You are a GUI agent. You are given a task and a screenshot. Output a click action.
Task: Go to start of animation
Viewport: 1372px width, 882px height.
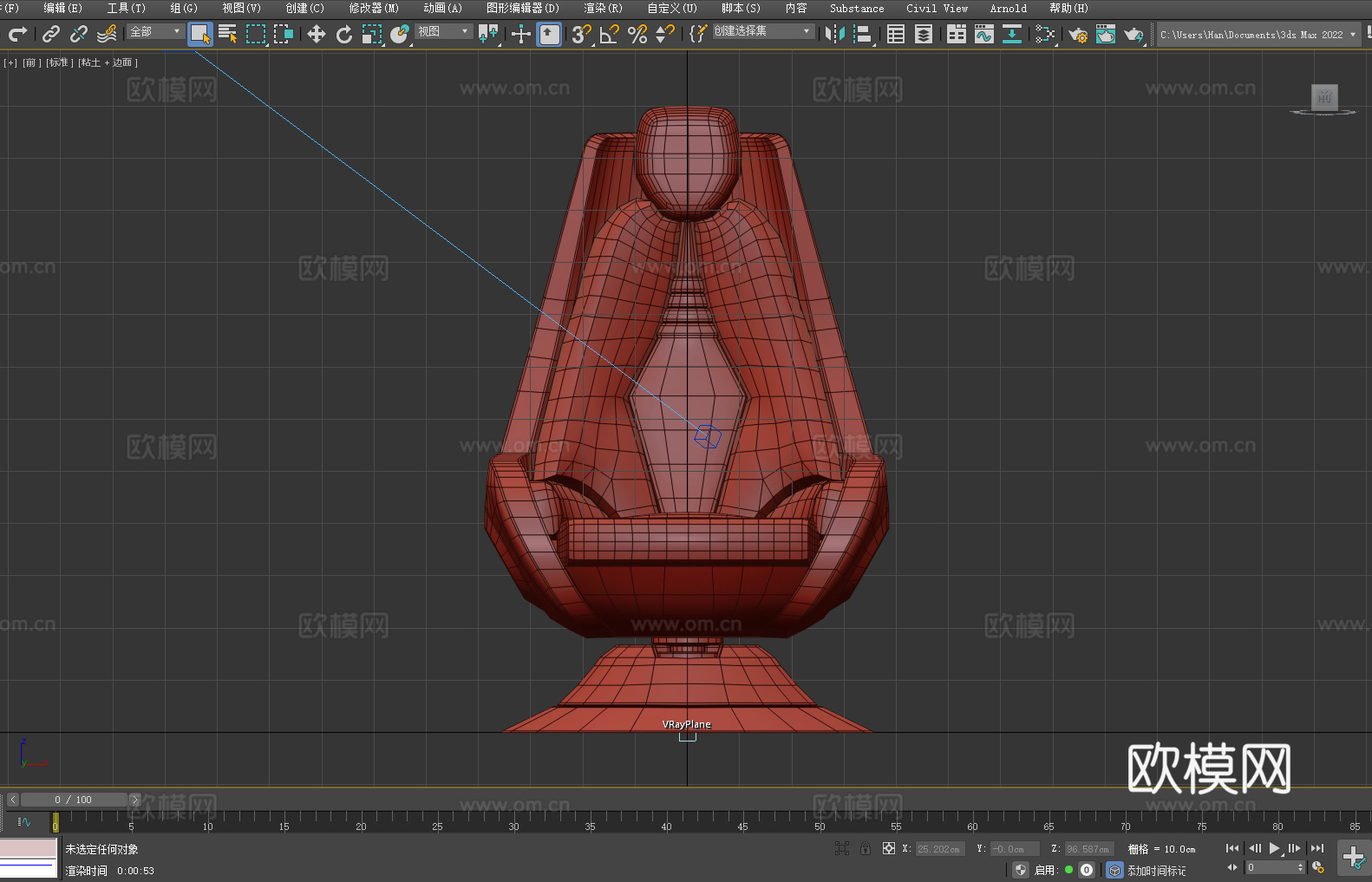(1232, 848)
